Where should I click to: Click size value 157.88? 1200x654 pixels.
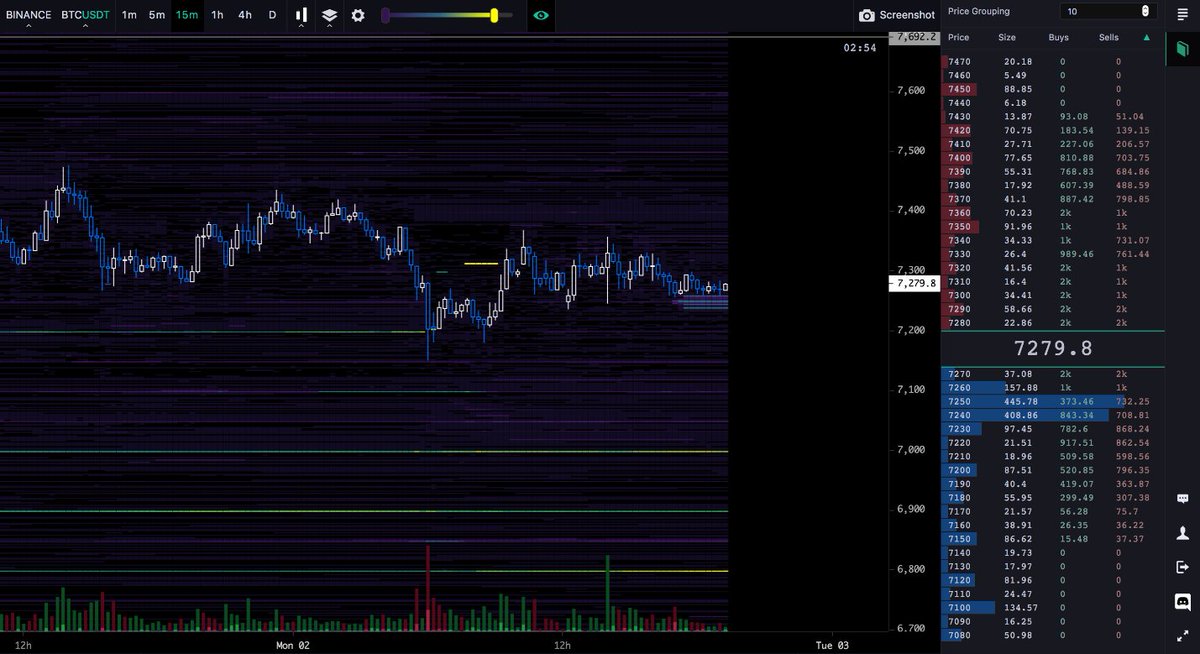pos(1020,387)
